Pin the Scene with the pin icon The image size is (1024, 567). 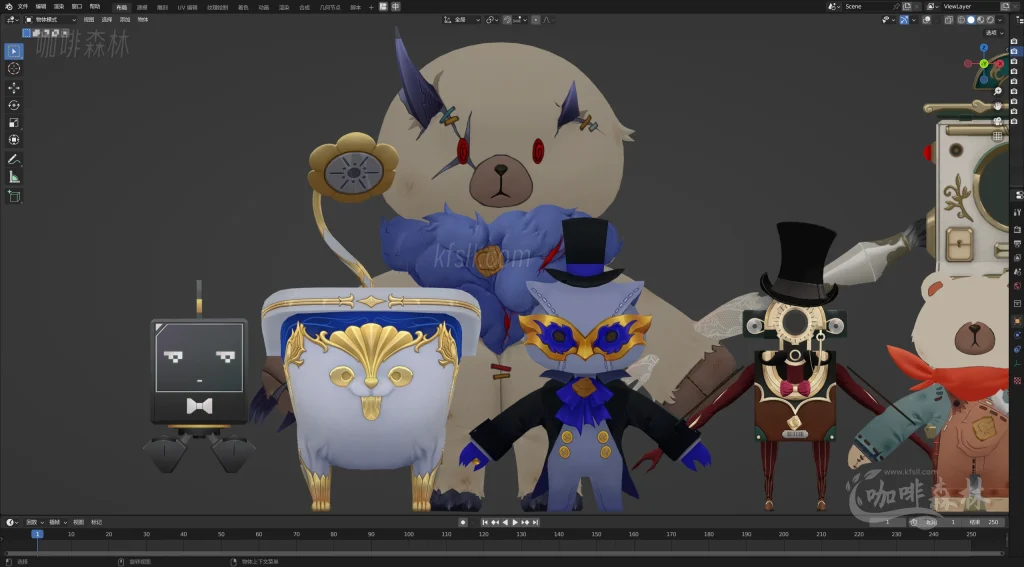click(x=897, y=7)
